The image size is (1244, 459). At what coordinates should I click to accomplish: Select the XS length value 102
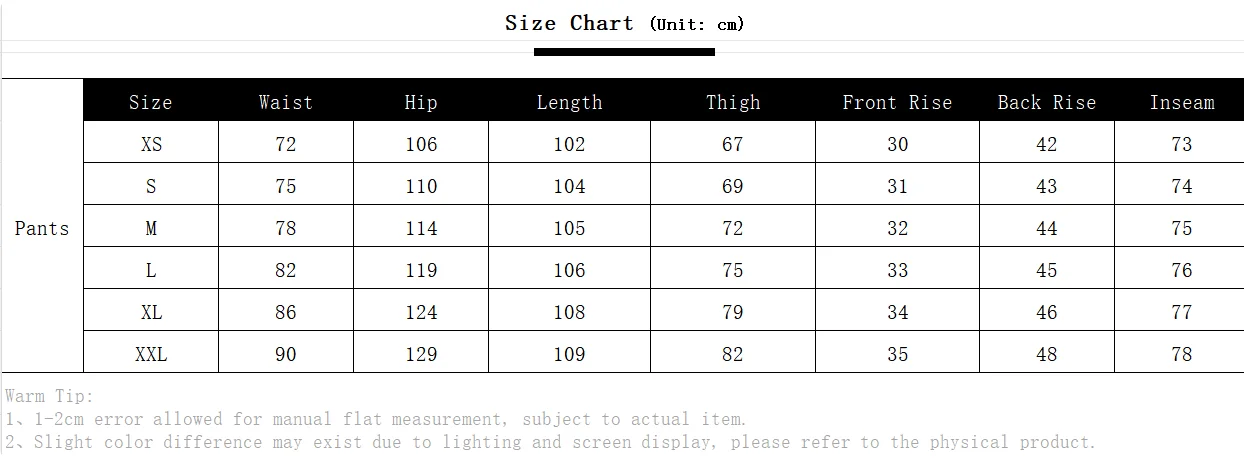pos(569,144)
